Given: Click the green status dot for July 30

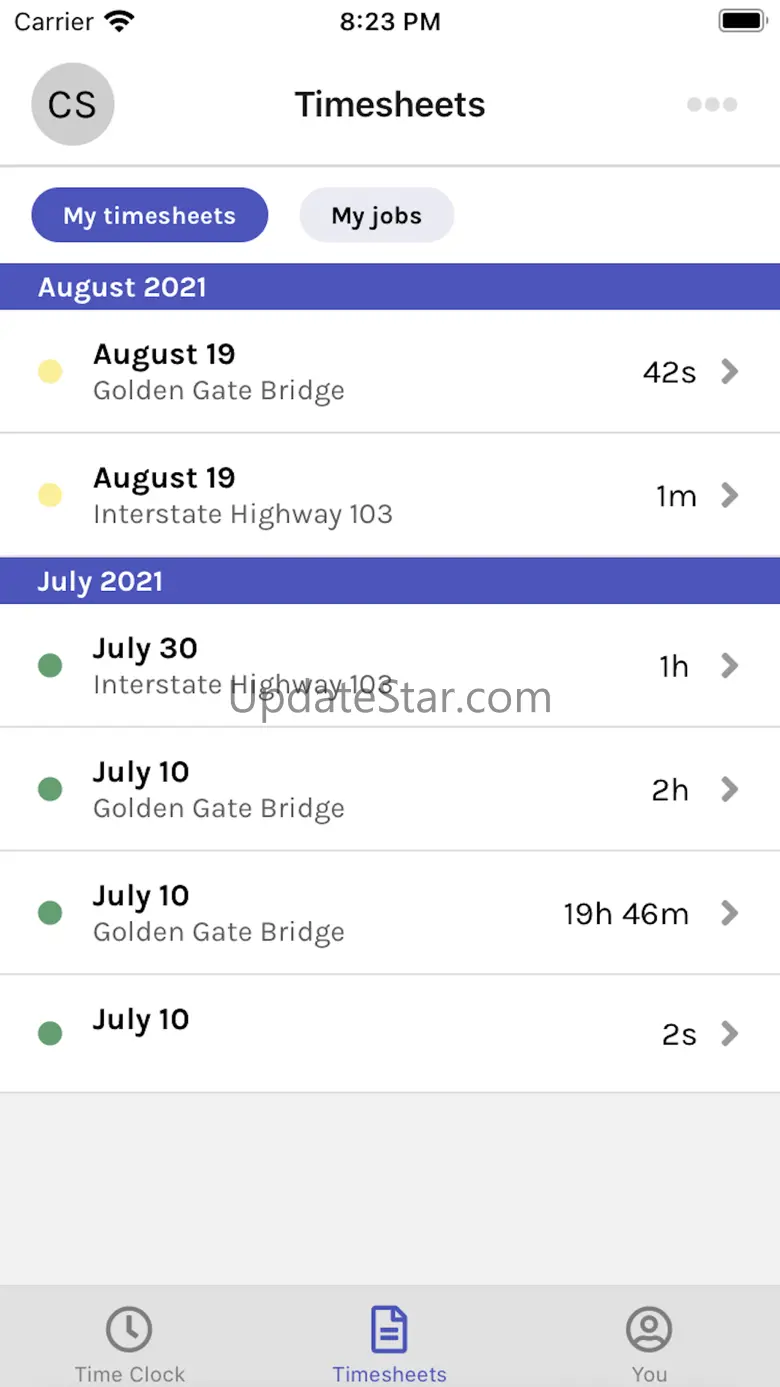Looking at the screenshot, I should pyautogui.click(x=50, y=666).
